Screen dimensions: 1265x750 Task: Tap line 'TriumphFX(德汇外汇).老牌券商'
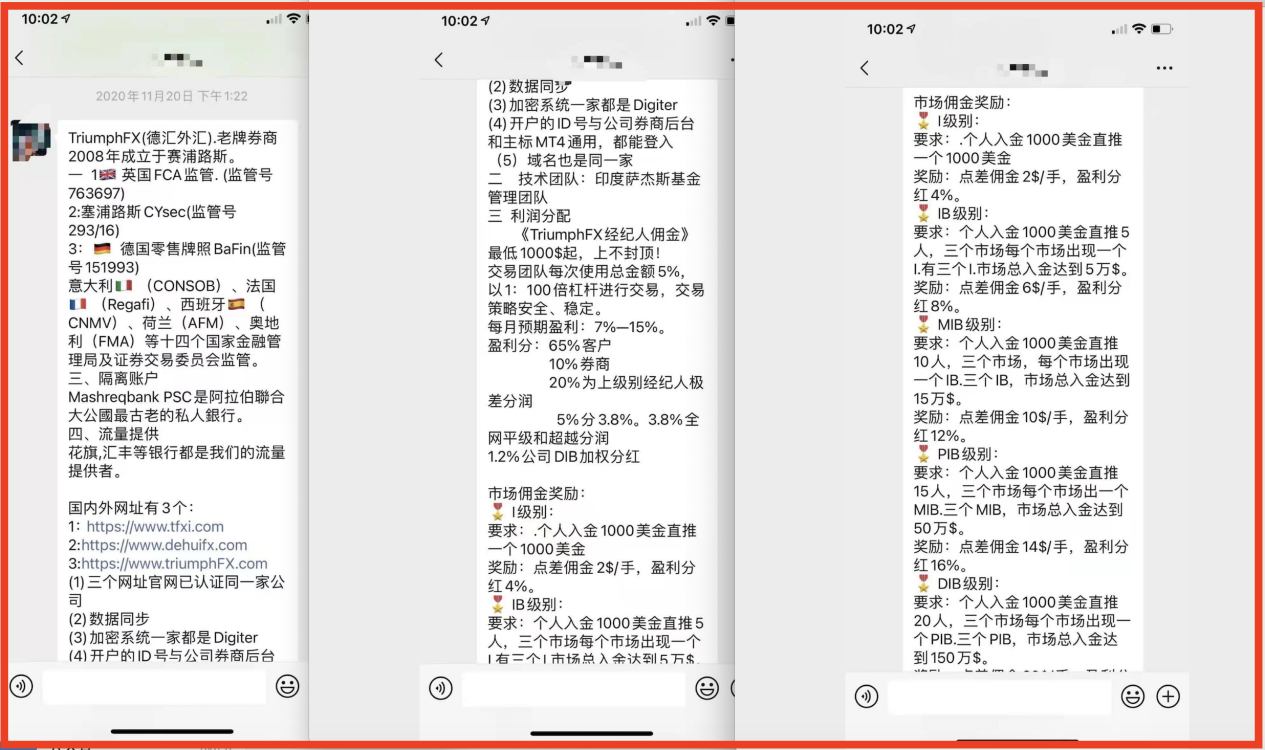click(173, 137)
